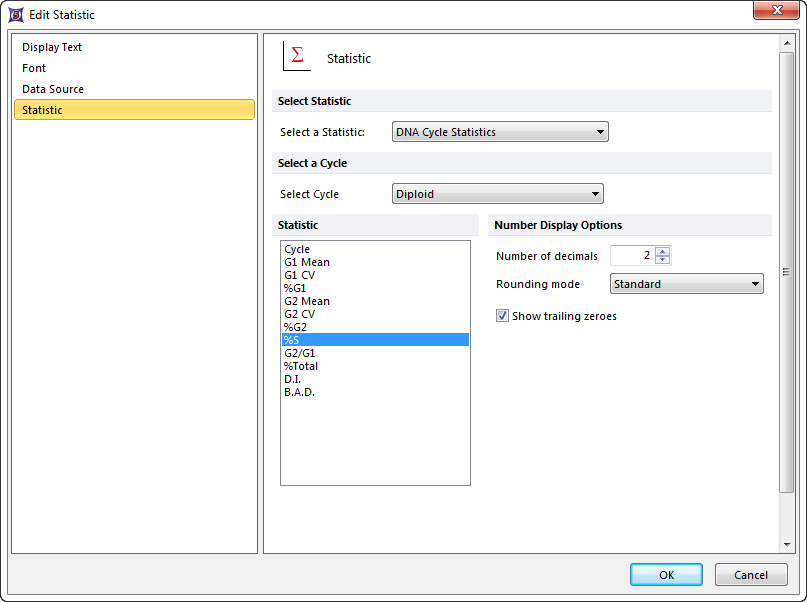Open the Font category
Screen dimensions: 807x602
(x=34, y=68)
